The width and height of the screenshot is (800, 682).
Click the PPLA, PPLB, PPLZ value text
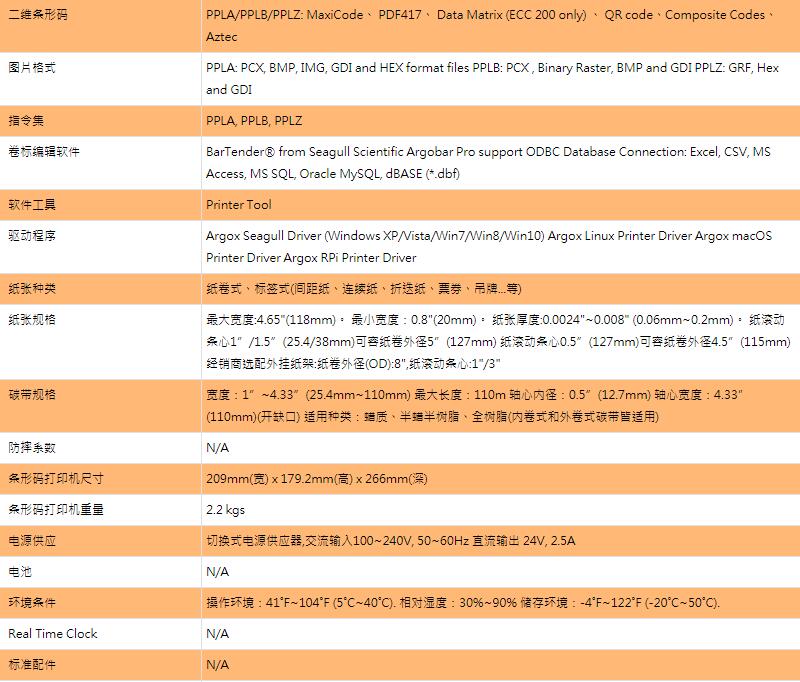click(x=254, y=120)
